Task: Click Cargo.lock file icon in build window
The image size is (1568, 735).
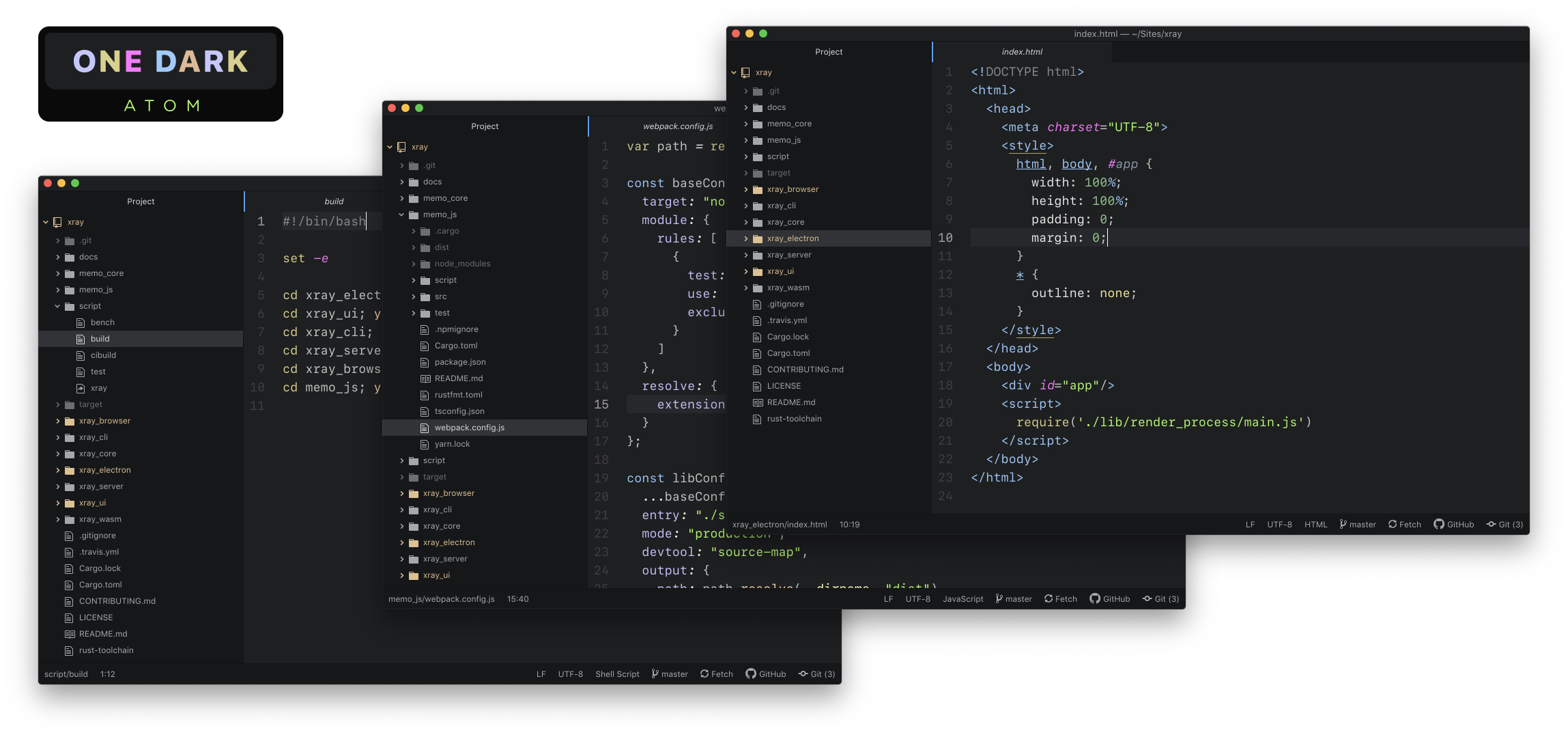Action: click(x=68, y=568)
